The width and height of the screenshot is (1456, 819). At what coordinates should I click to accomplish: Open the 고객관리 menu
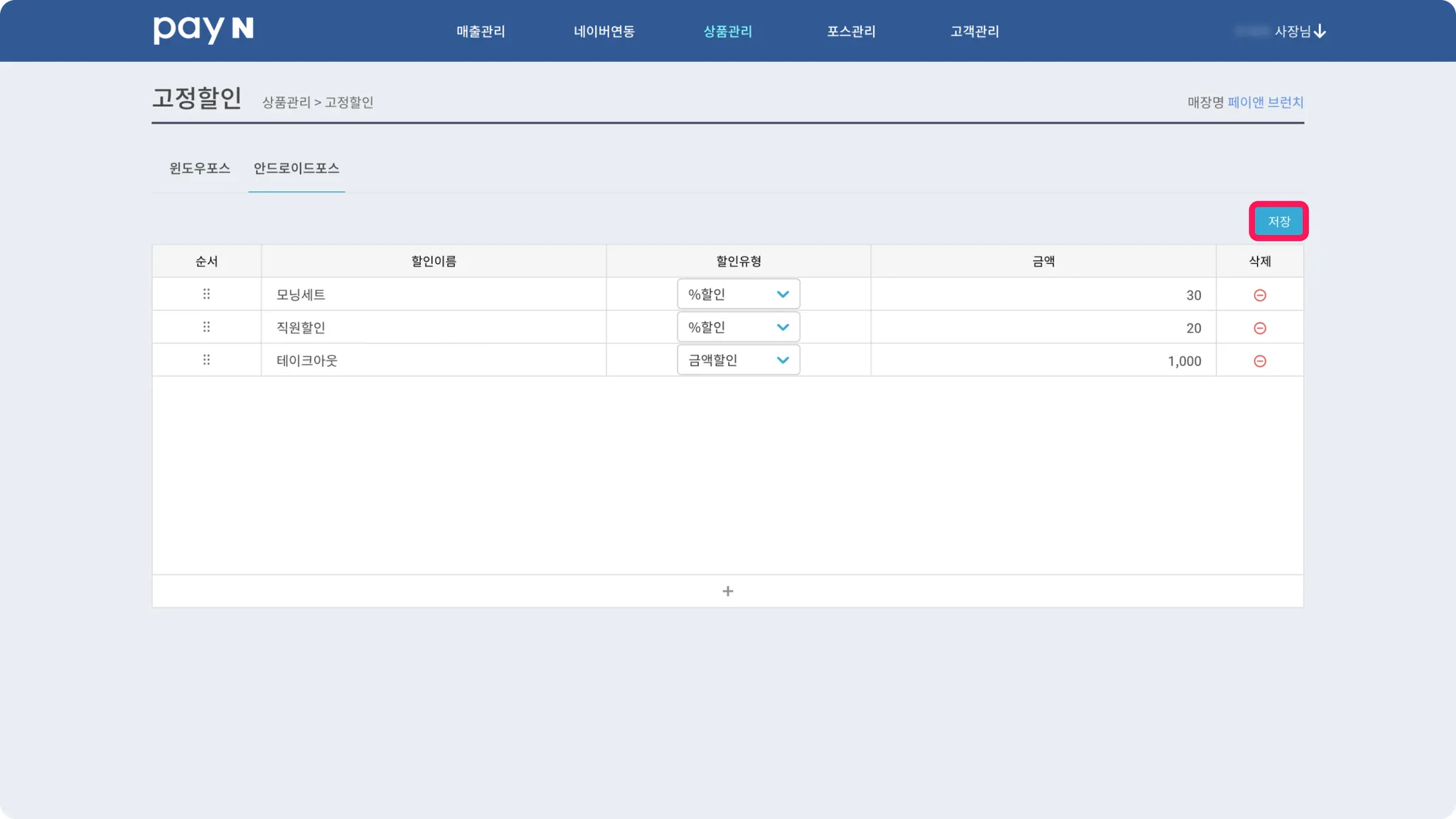(975, 31)
